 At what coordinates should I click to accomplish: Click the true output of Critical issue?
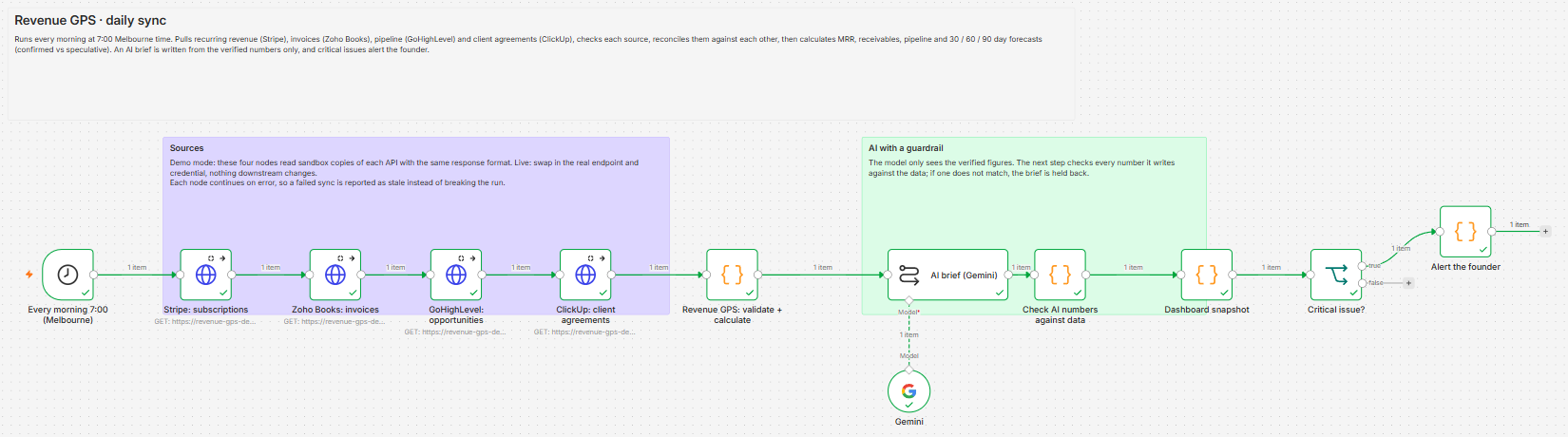pos(1362,266)
